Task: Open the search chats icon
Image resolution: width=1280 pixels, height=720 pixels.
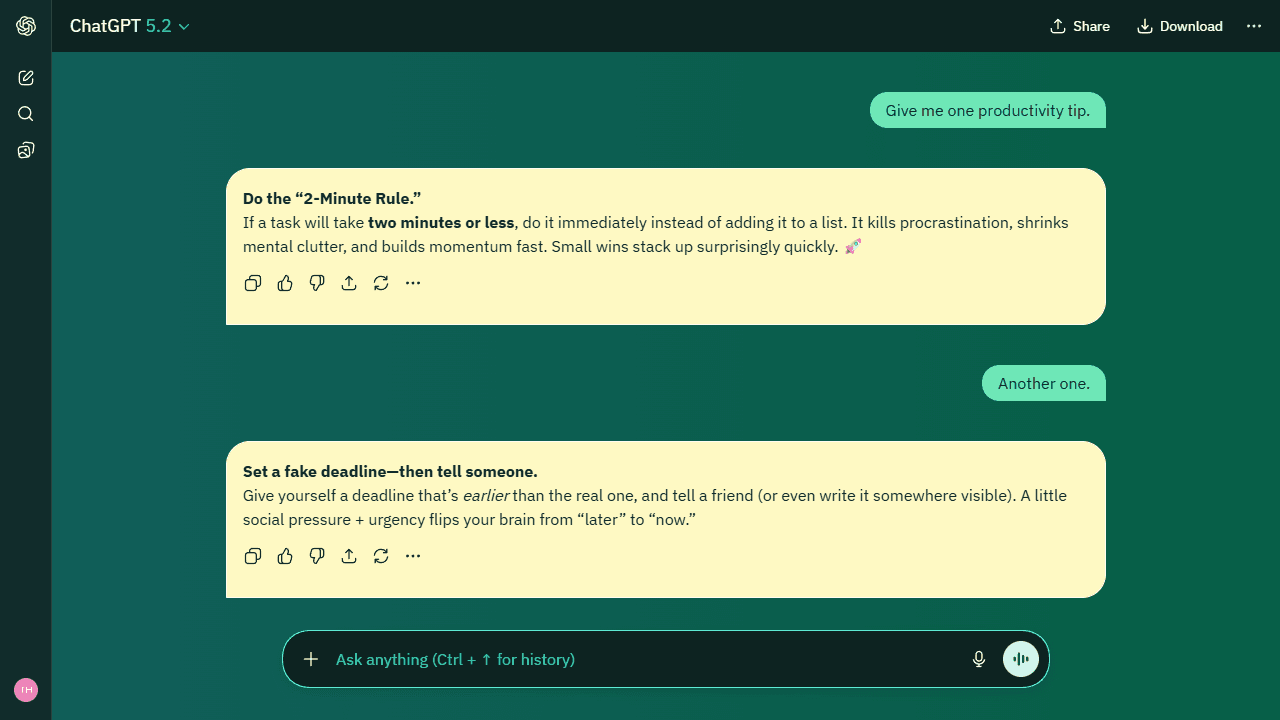Action: [26, 114]
